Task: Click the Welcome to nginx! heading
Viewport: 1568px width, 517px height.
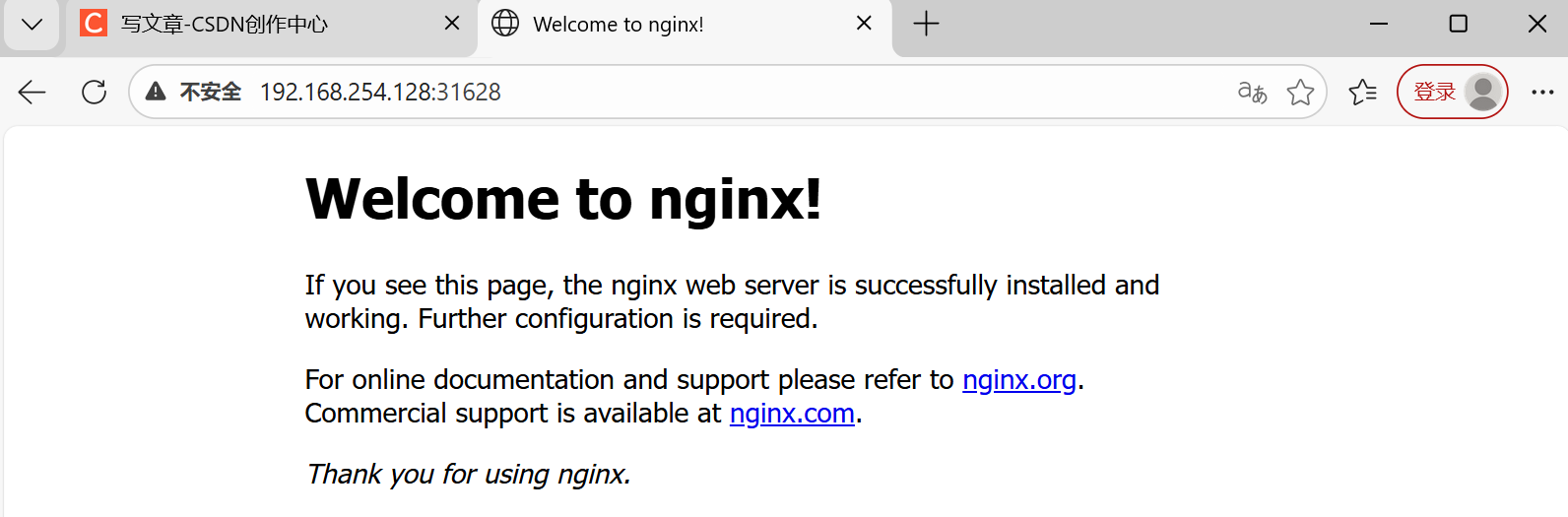Action: point(563,199)
